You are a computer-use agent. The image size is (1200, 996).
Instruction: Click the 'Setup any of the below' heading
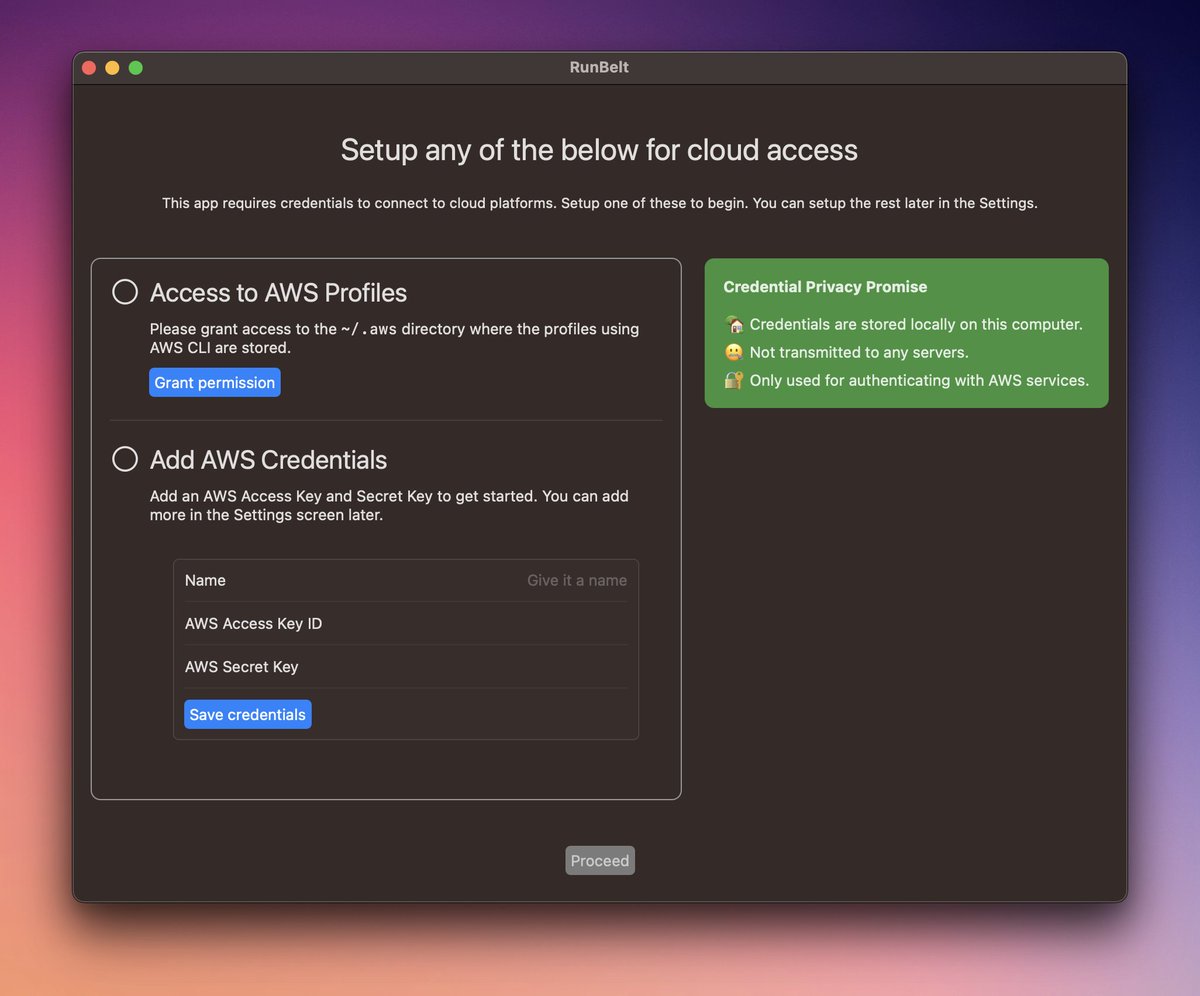point(599,150)
